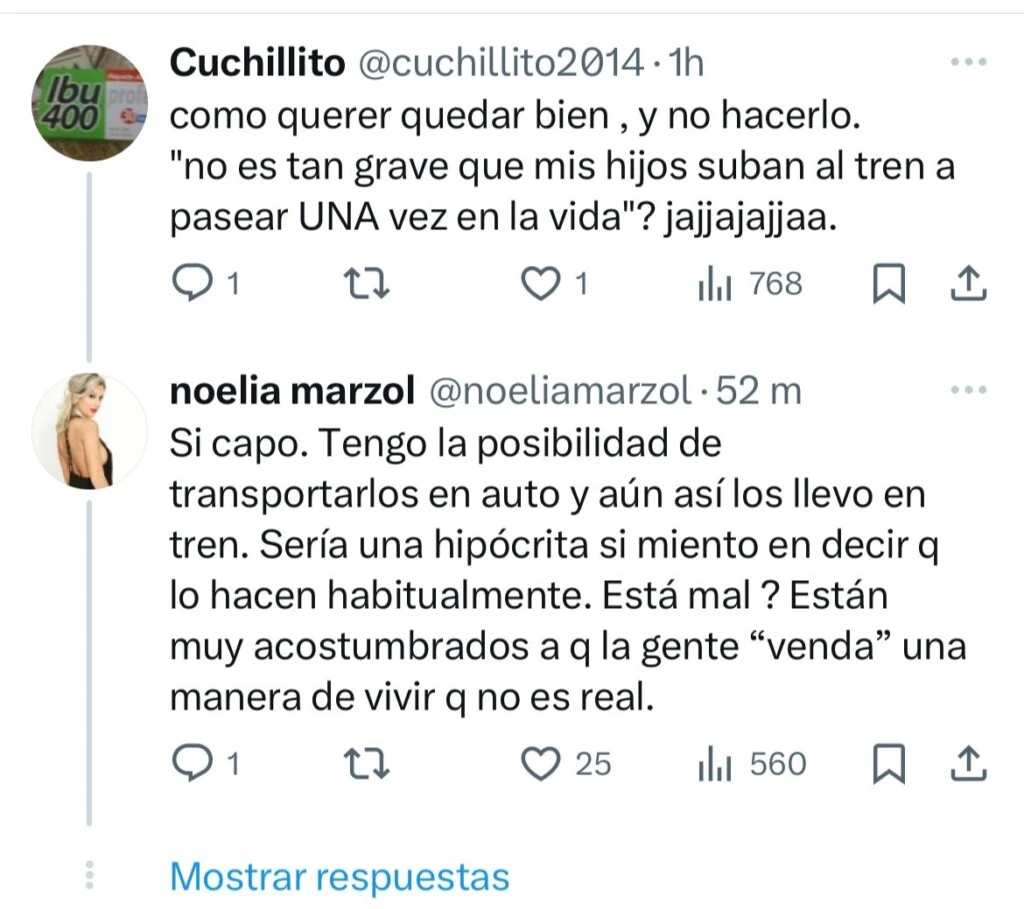This screenshot has height=909, width=1024.
Task: Reply to Cuchillito's tweet
Action: point(190,285)
